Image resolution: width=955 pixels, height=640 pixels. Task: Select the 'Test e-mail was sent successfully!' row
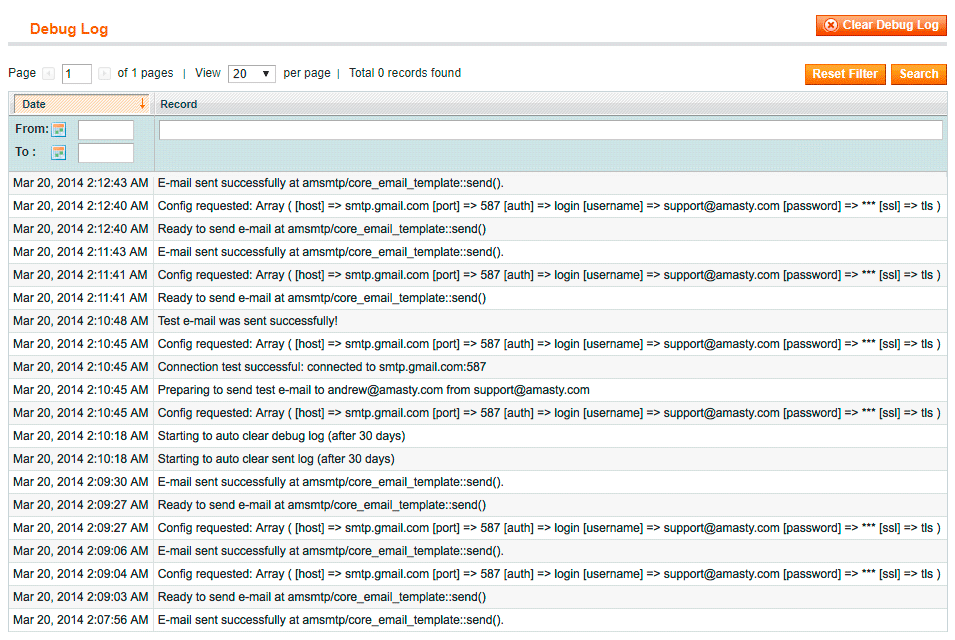pos(248,321)
